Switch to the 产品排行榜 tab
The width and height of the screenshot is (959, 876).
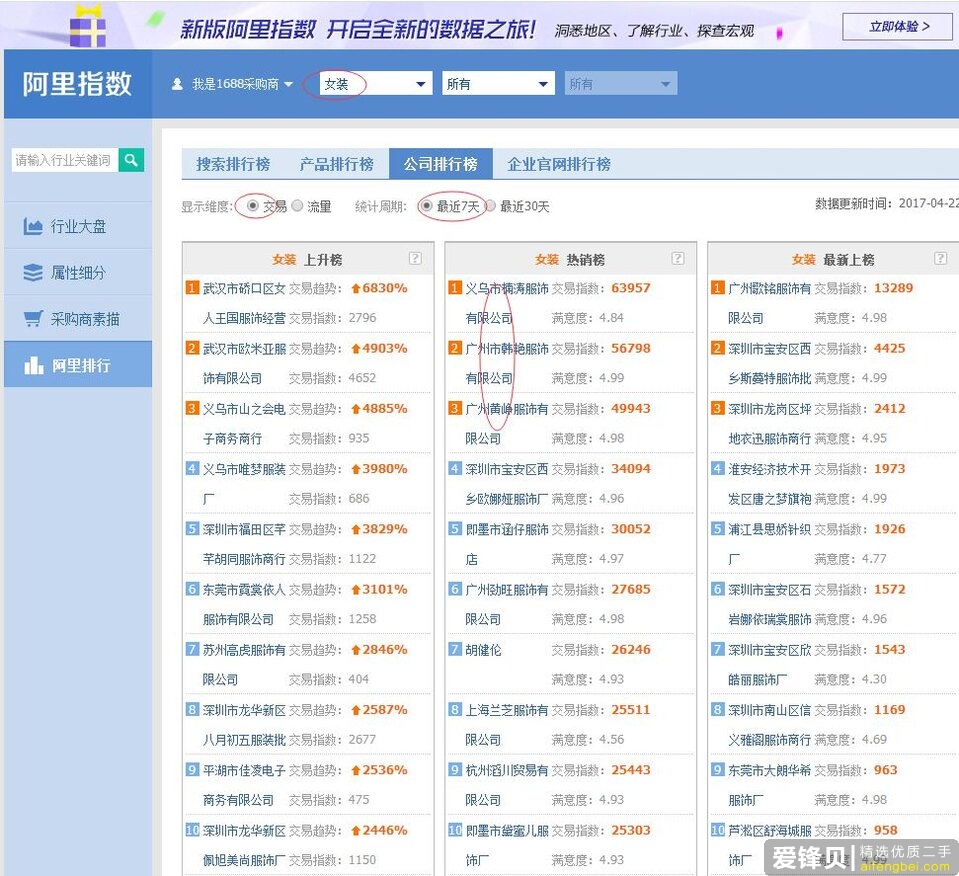(336, 164)
